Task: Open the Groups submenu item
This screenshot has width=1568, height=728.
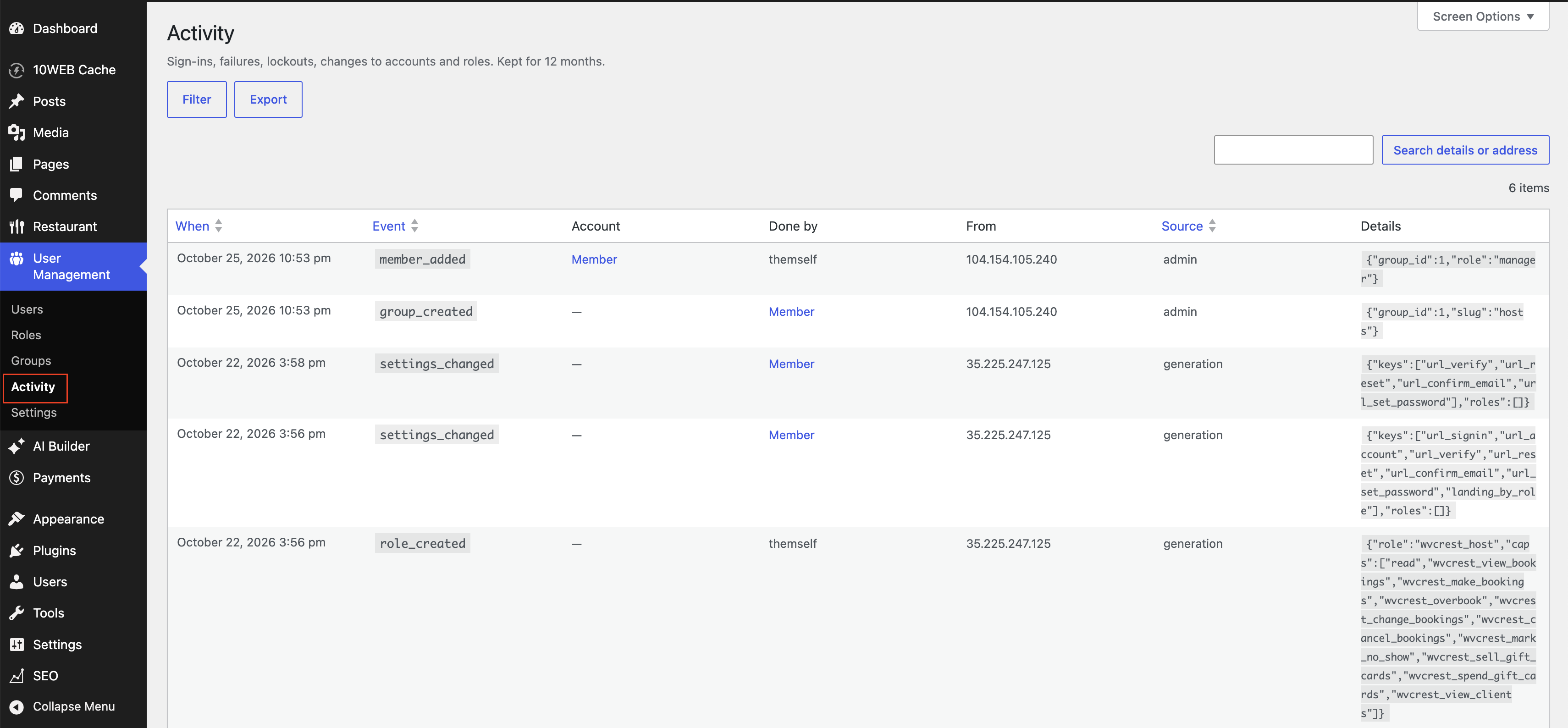Action: point(31,360)
